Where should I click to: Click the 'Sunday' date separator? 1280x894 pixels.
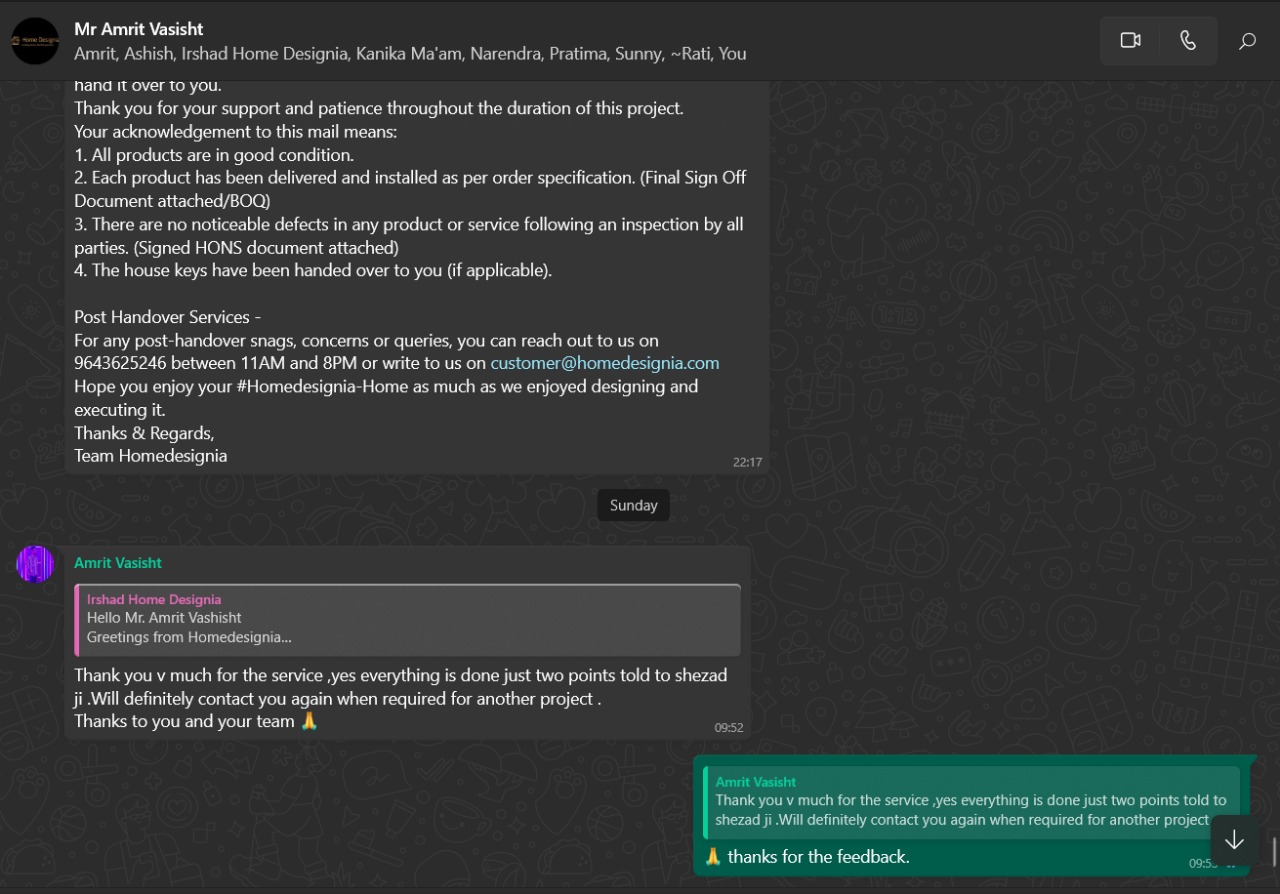point(634,505)
